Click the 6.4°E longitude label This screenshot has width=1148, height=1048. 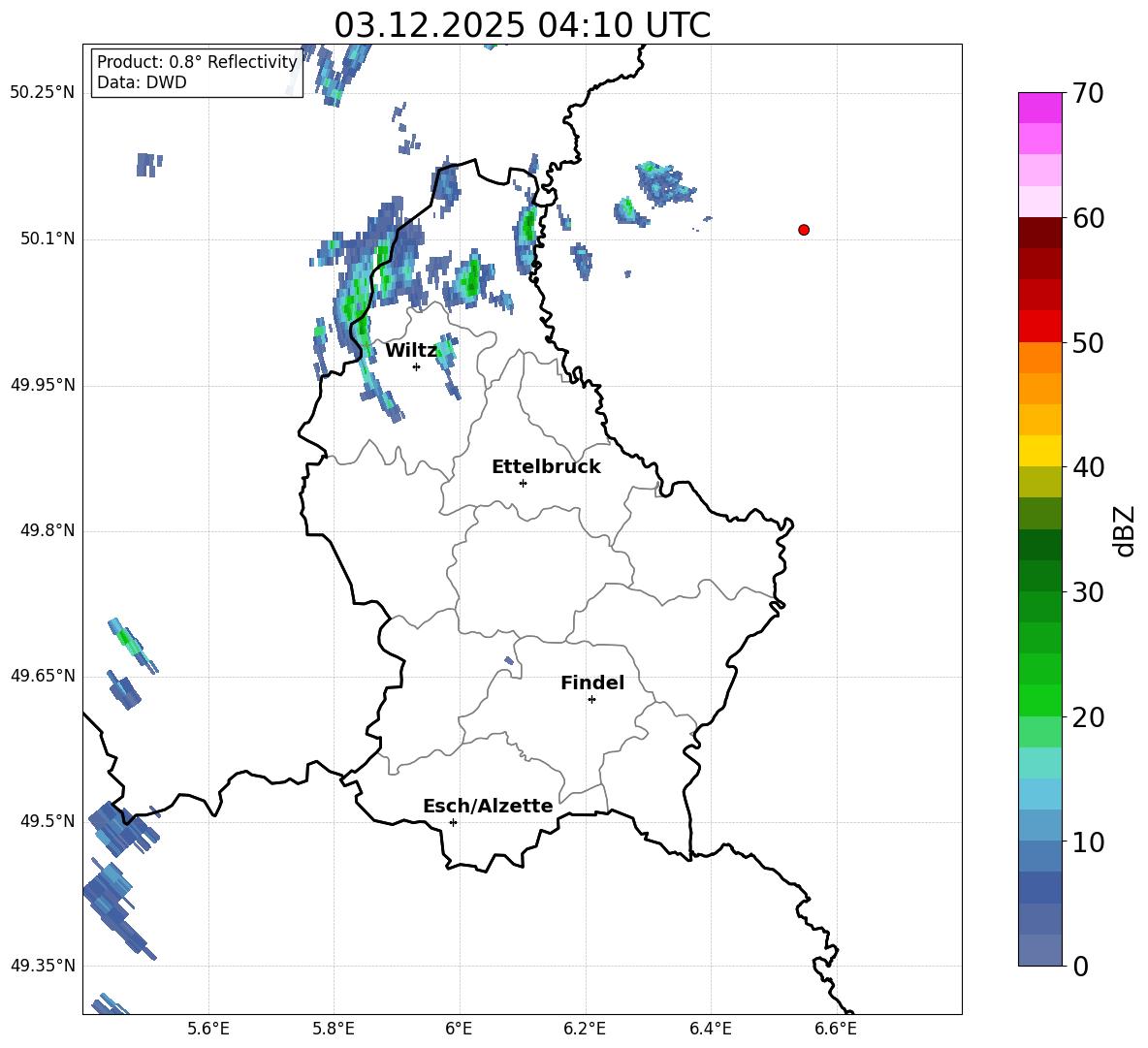pos(711,1029)
